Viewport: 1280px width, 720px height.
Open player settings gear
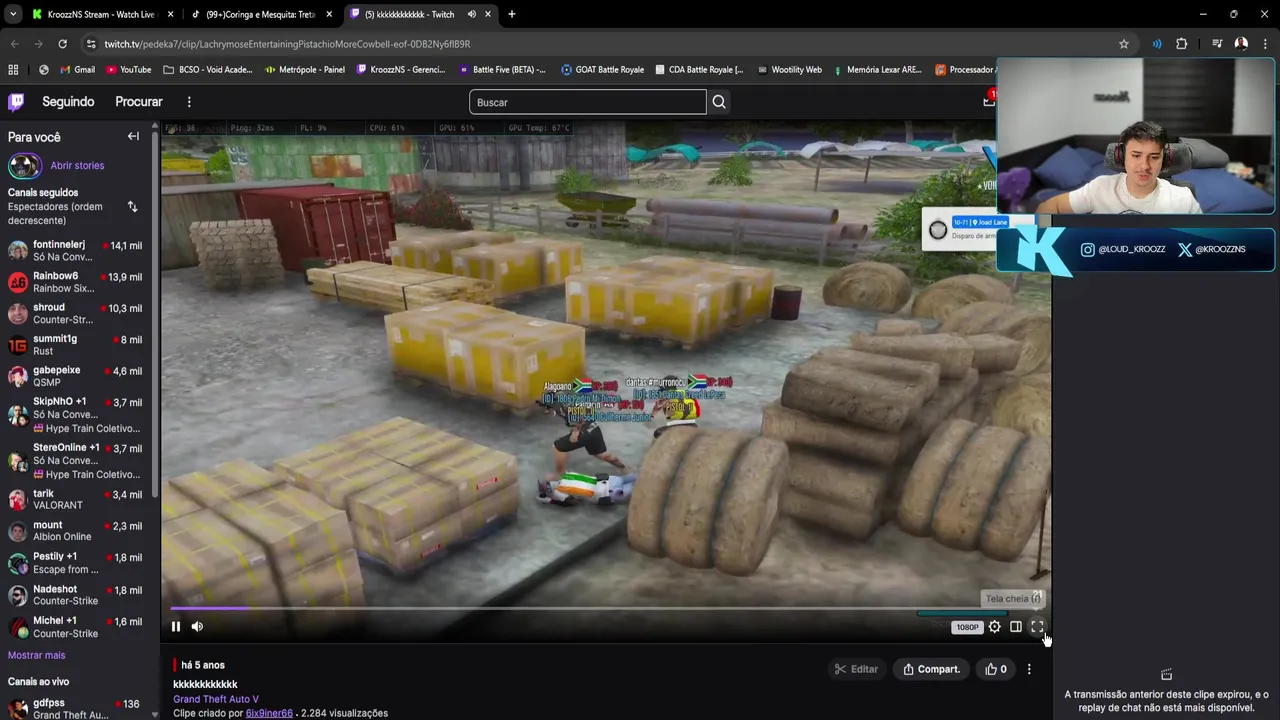pyautogui.click(x=994, y=627)
